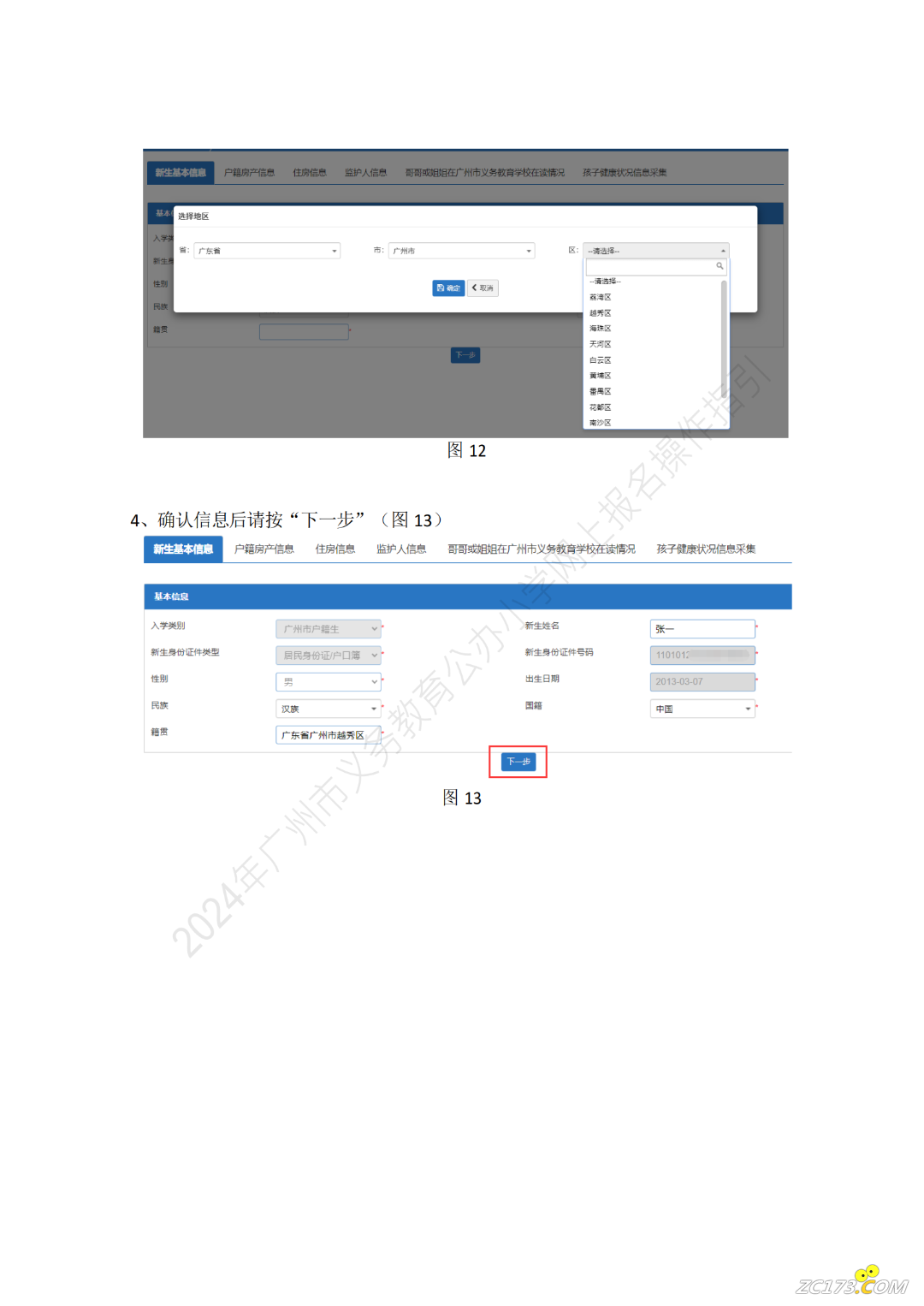Select 户籍房产信息 tab in Figure 12
Viewport: 924px width, 1306px height.
pos(249,173)
